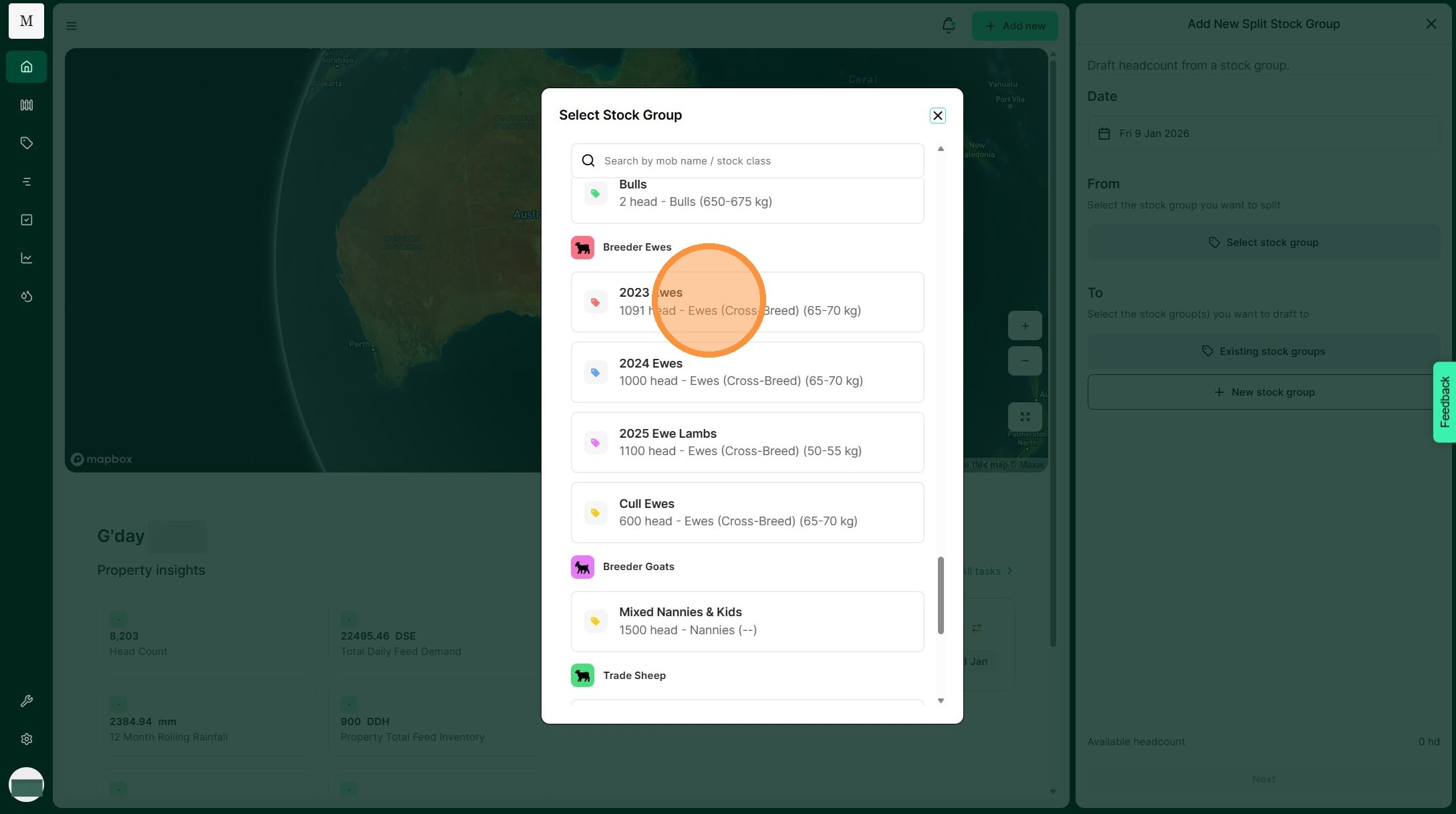Select the 2024 Ewes stock group
Screen dimensions: 1456x814
pos(747,372)
